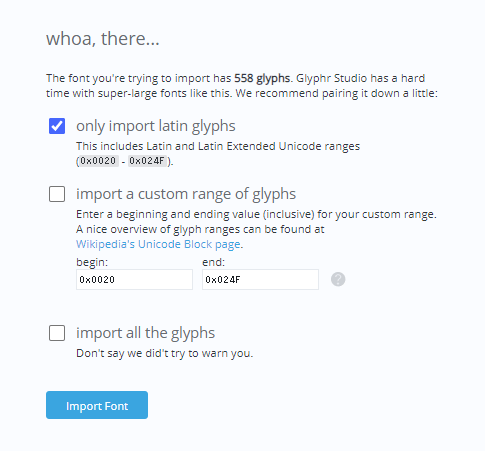
Task: Click the 'end:' field label
Action: pos(213,262)
